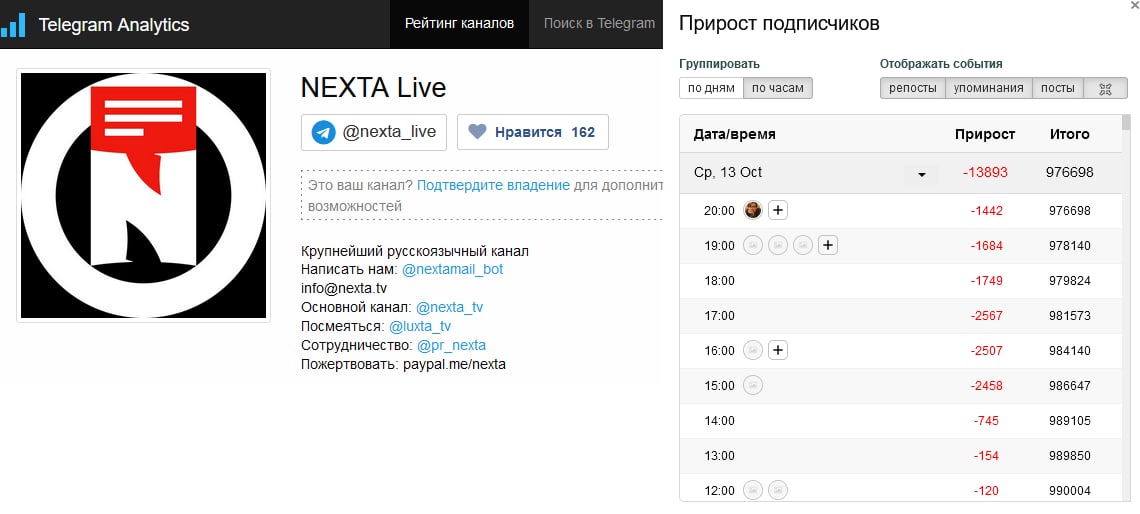Click the Подтвердите владение link

point(493,185)
